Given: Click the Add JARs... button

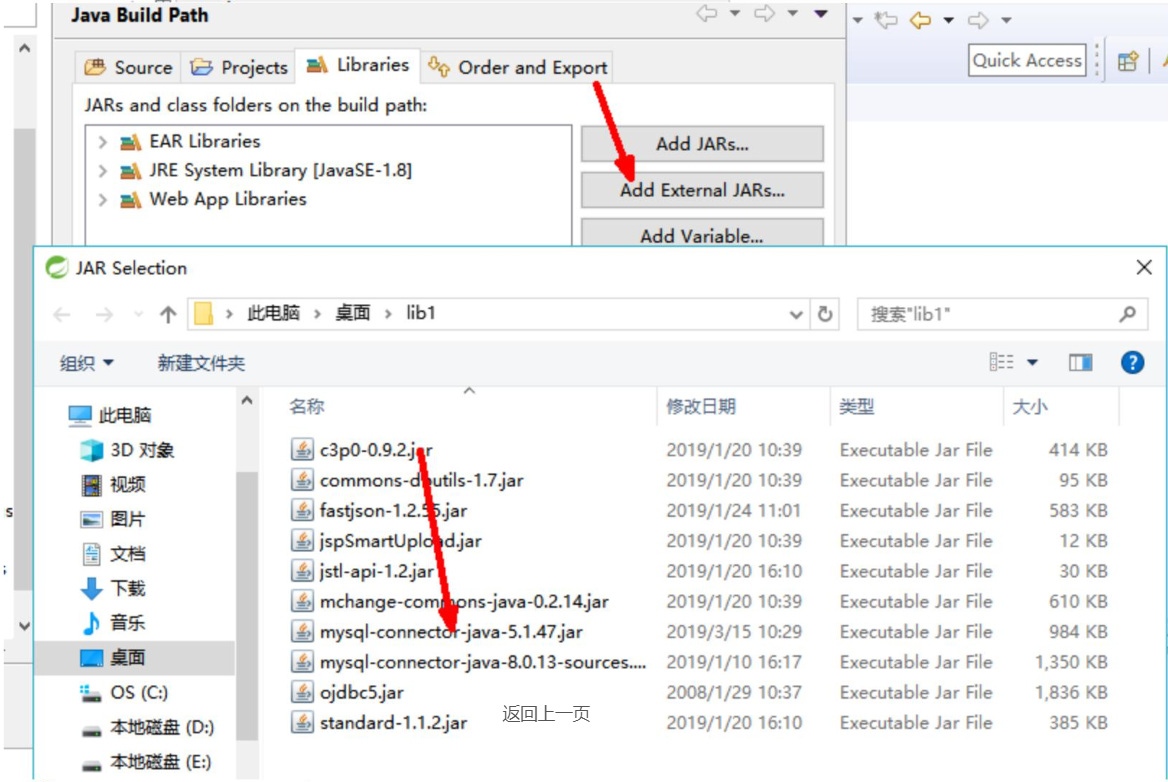Looking at the screenshot, I should 702,144.
